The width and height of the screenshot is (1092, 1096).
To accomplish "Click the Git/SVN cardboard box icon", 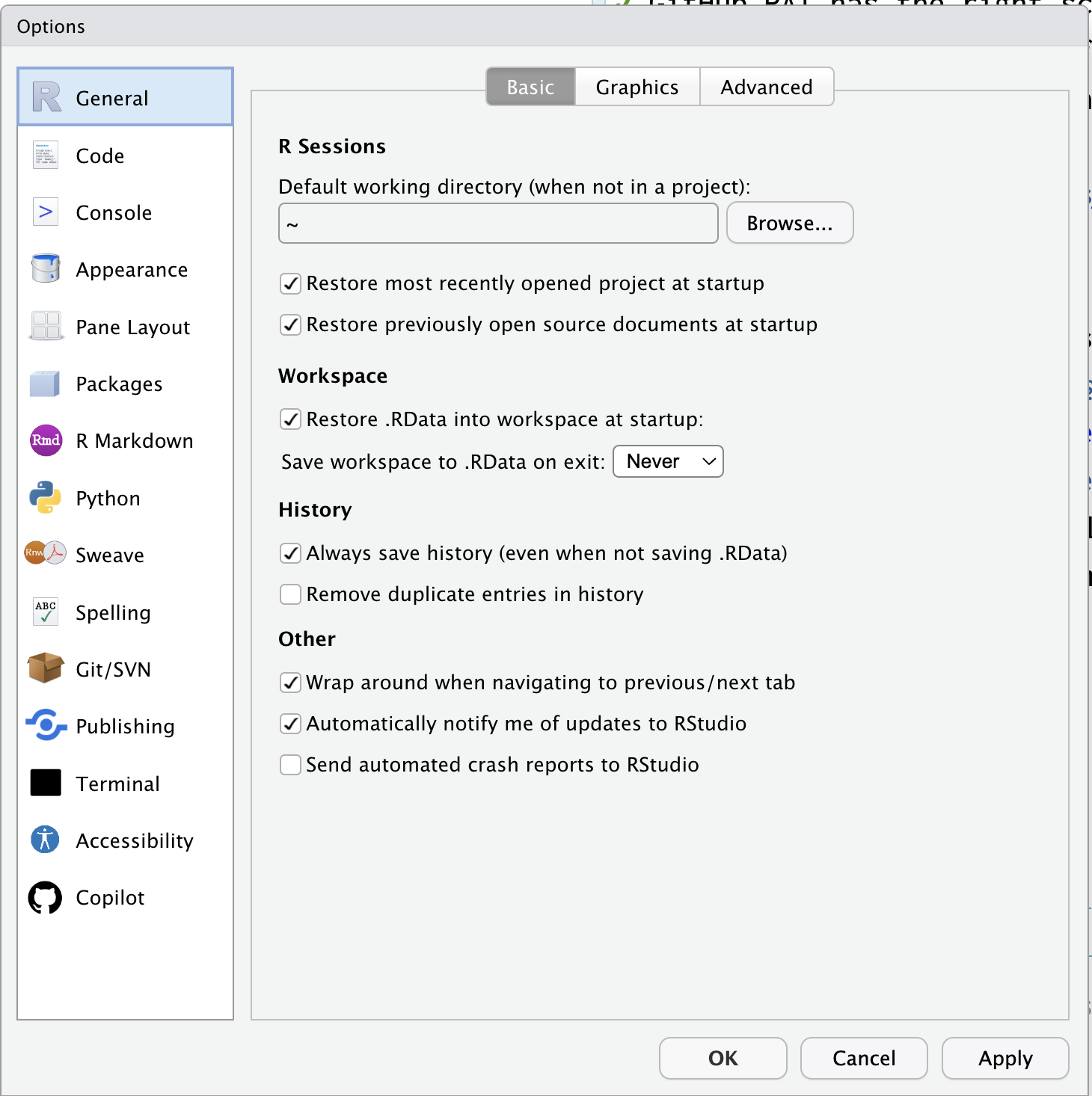I will point(46,668).
